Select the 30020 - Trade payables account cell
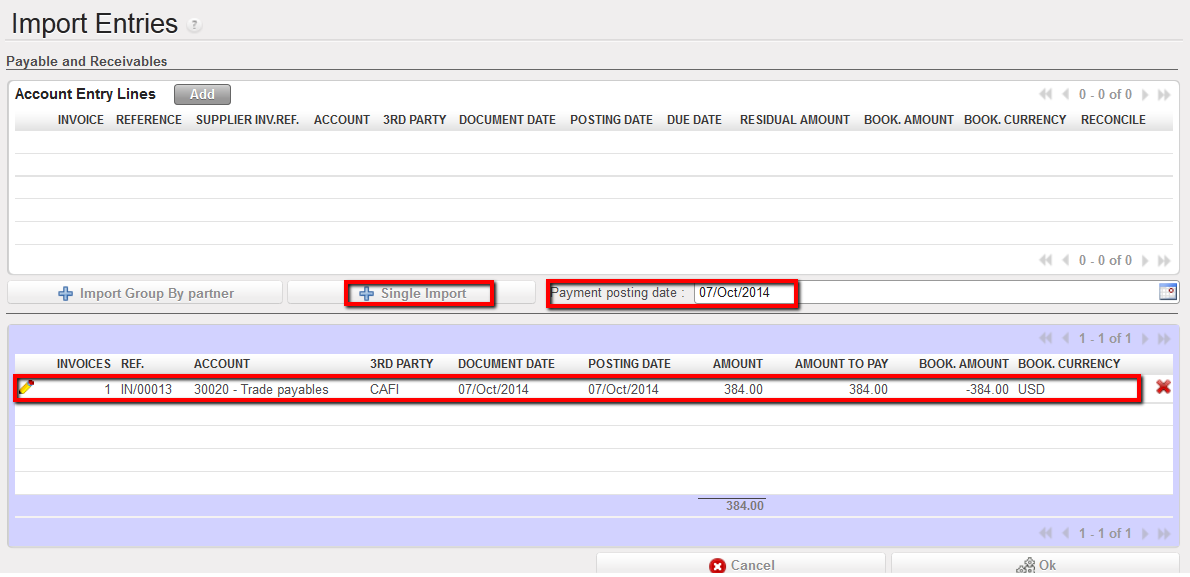This screenshot has height=577, width=1190. (x=261, y=389)
